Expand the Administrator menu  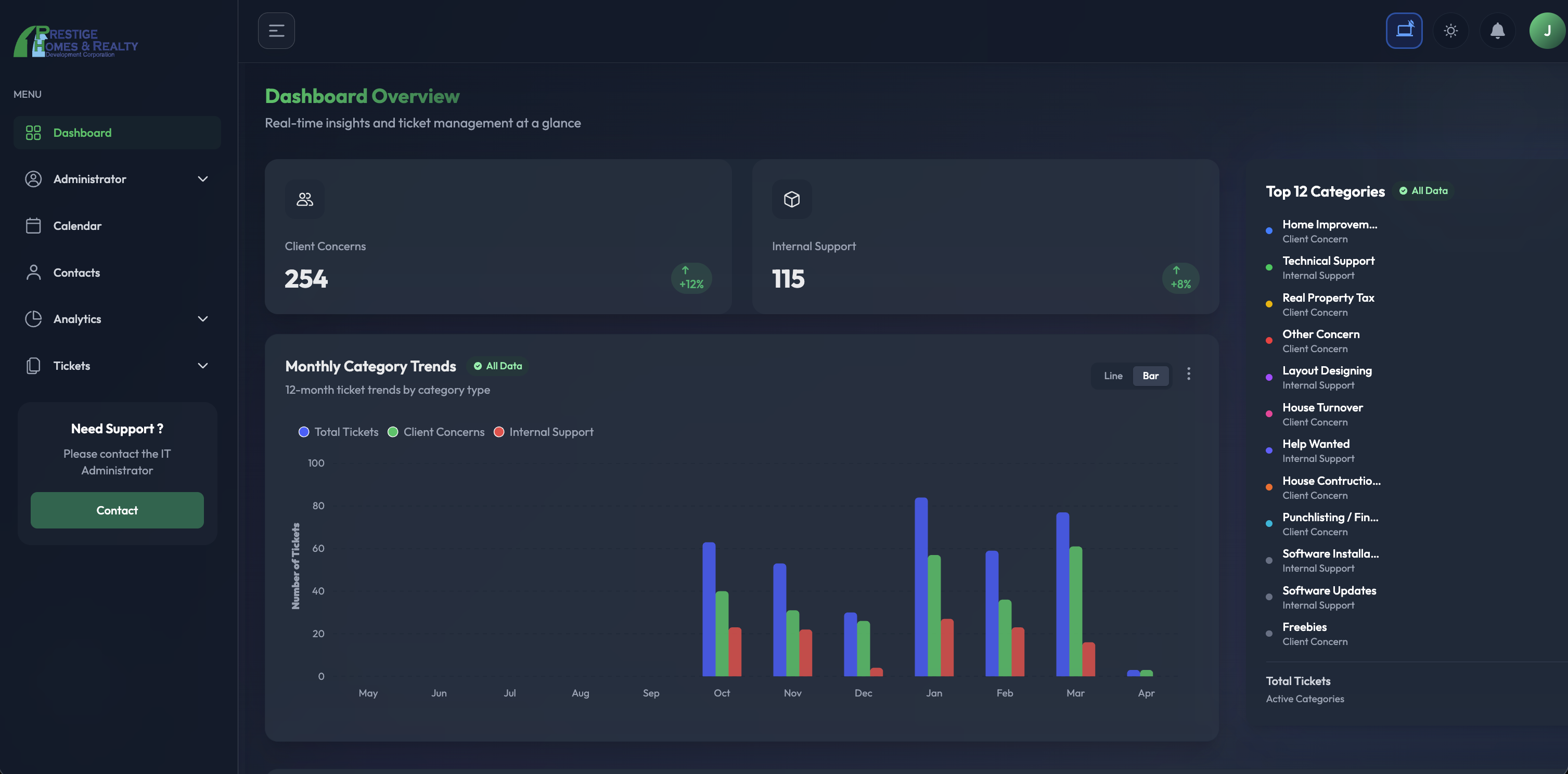click(203, 179)
